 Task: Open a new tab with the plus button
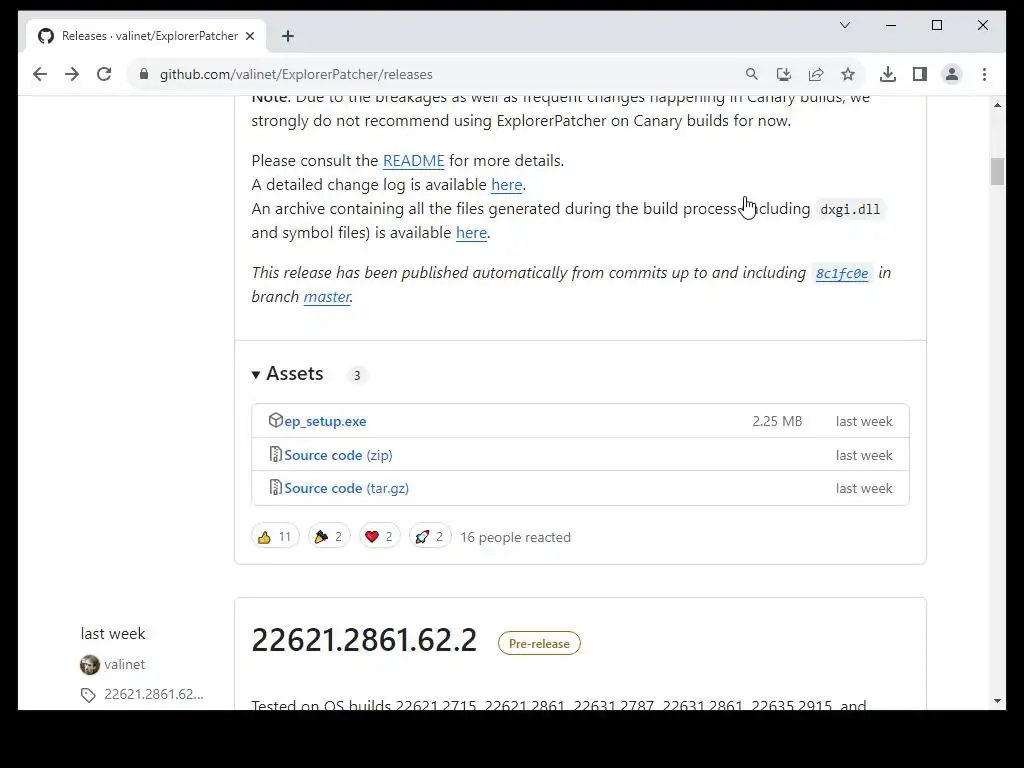coord(288,37)
